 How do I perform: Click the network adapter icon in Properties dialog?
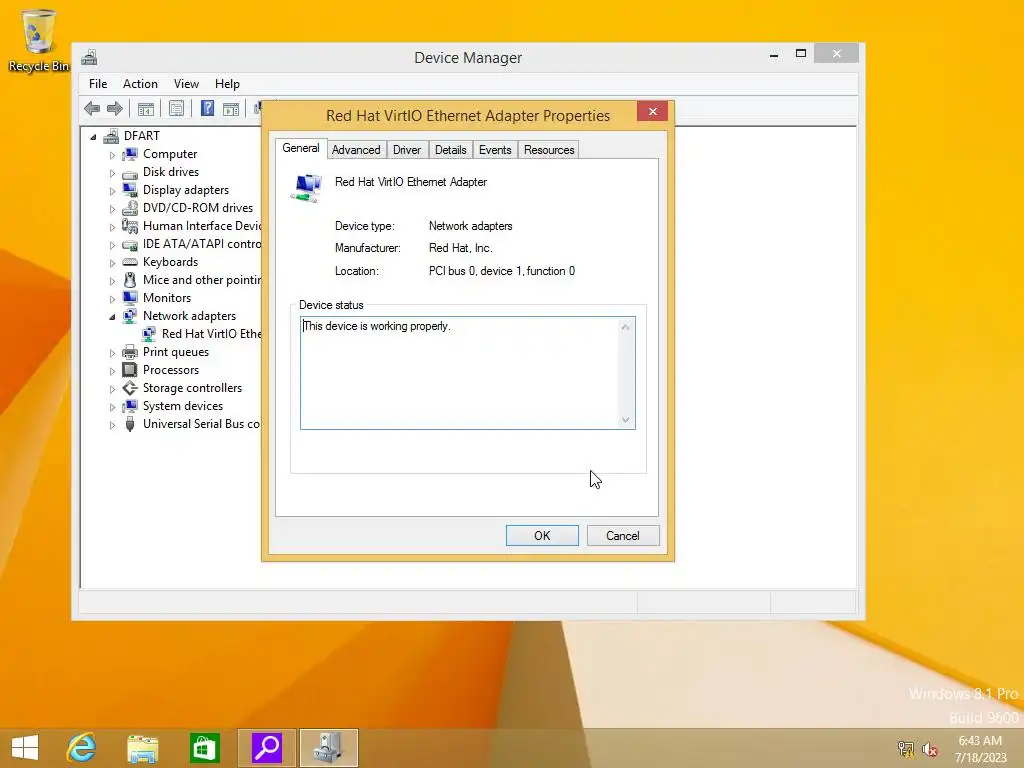(x=306, y=188)
